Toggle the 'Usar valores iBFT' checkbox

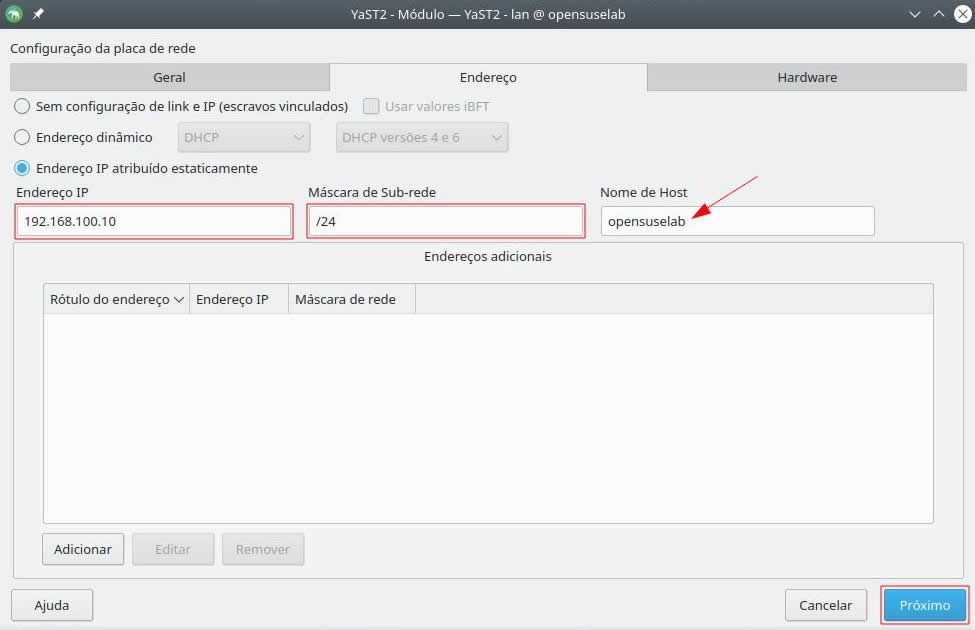click(x=371, y=106)
